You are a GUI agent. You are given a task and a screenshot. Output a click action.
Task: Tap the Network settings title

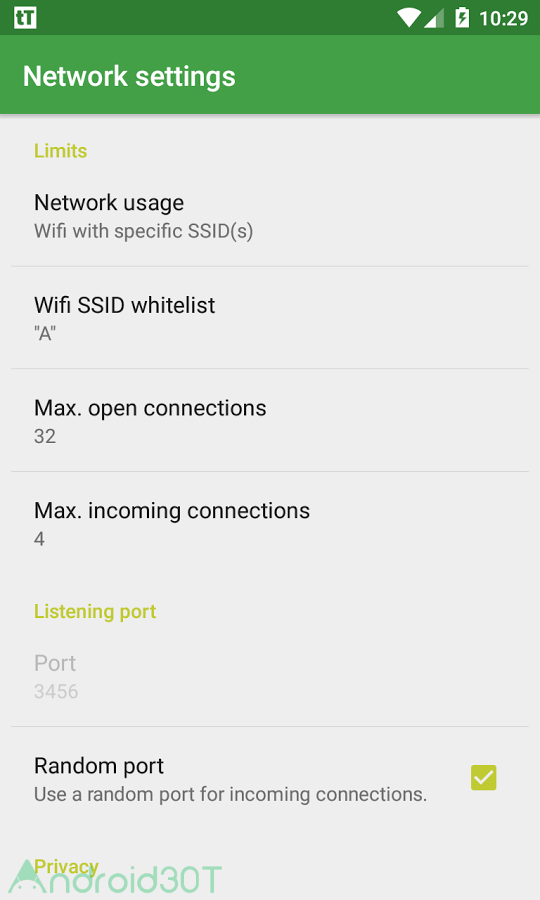(x=129, y=76)
